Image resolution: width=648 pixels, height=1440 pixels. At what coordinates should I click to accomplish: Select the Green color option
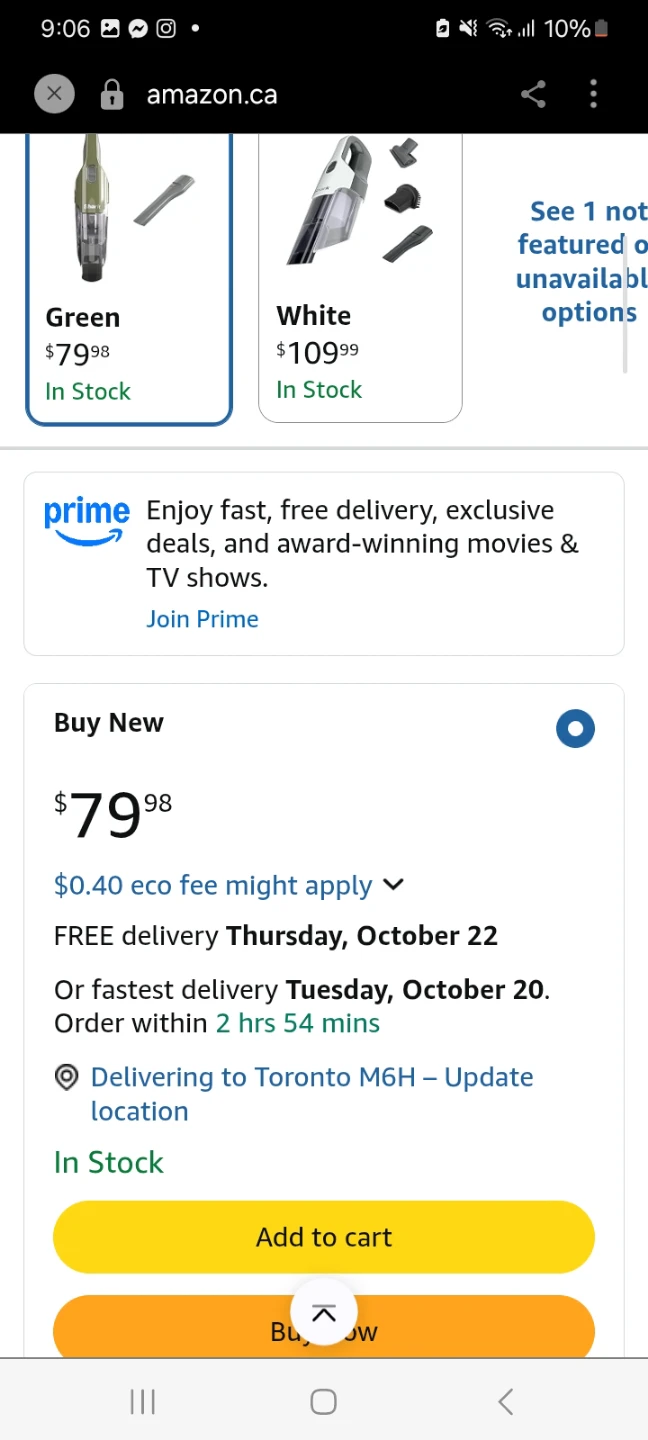129,279
